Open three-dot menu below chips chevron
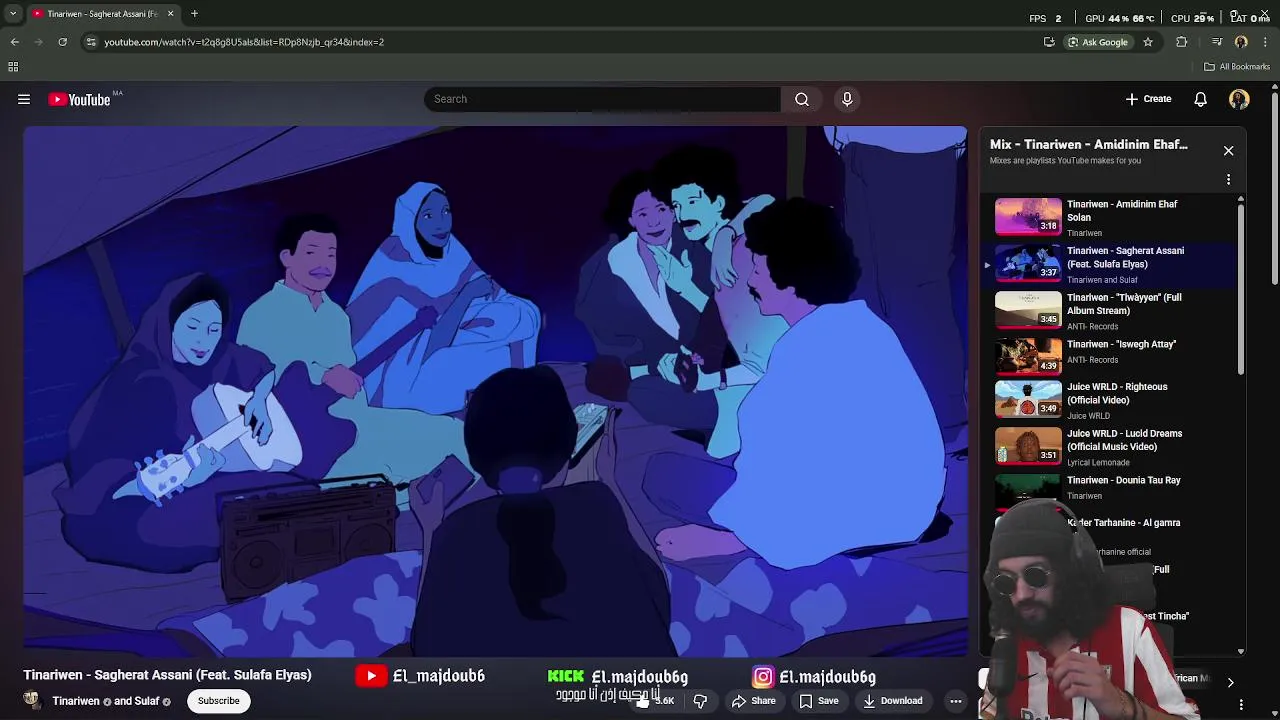This screenshot has width=1280, height=720. tap(1241, 705)
